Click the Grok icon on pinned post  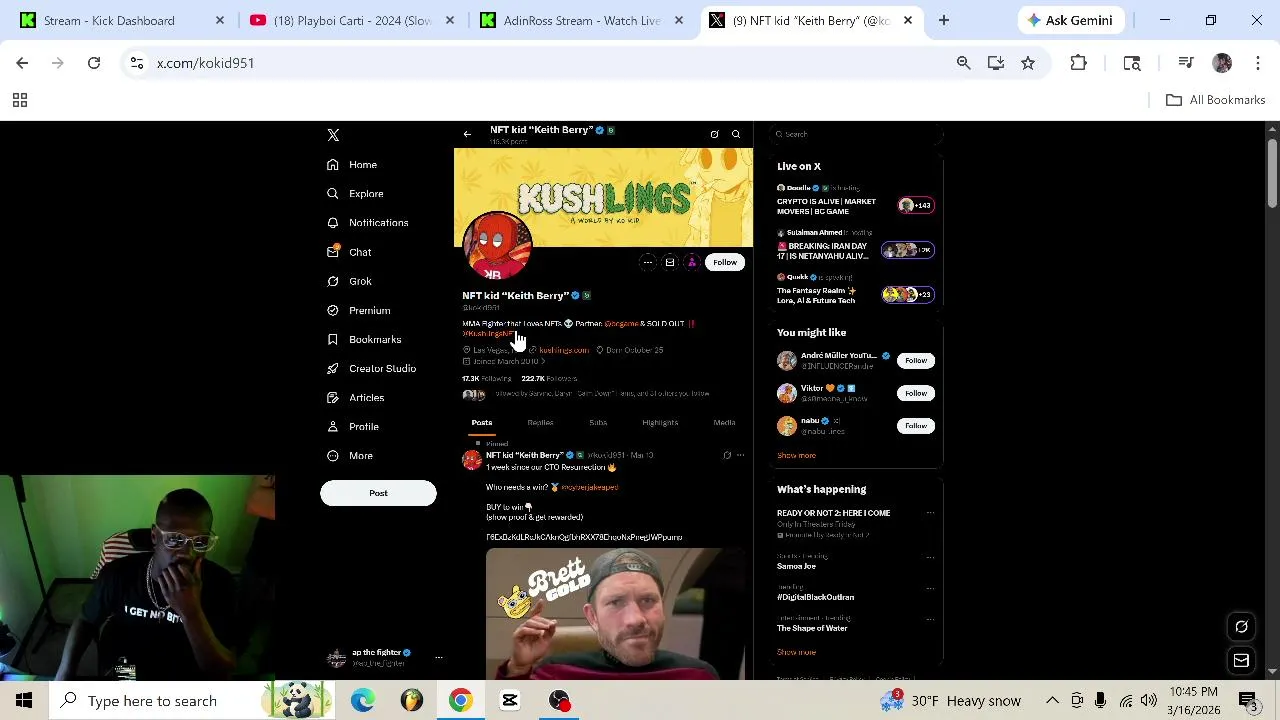coord(727,455)
